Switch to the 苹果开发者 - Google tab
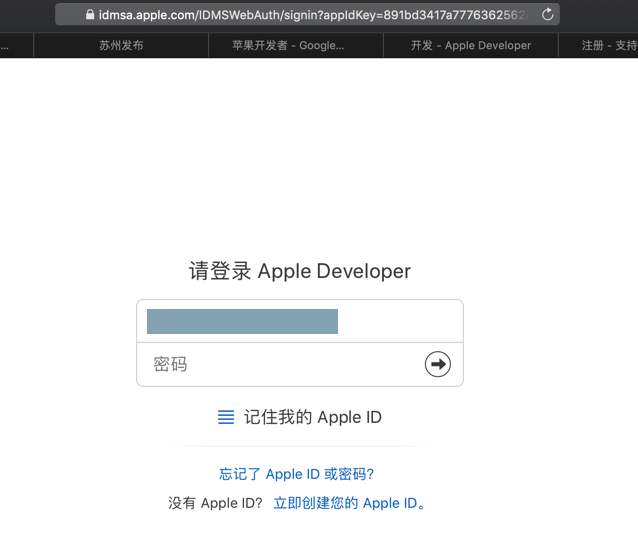638x549 pixels. pos(296,45)
